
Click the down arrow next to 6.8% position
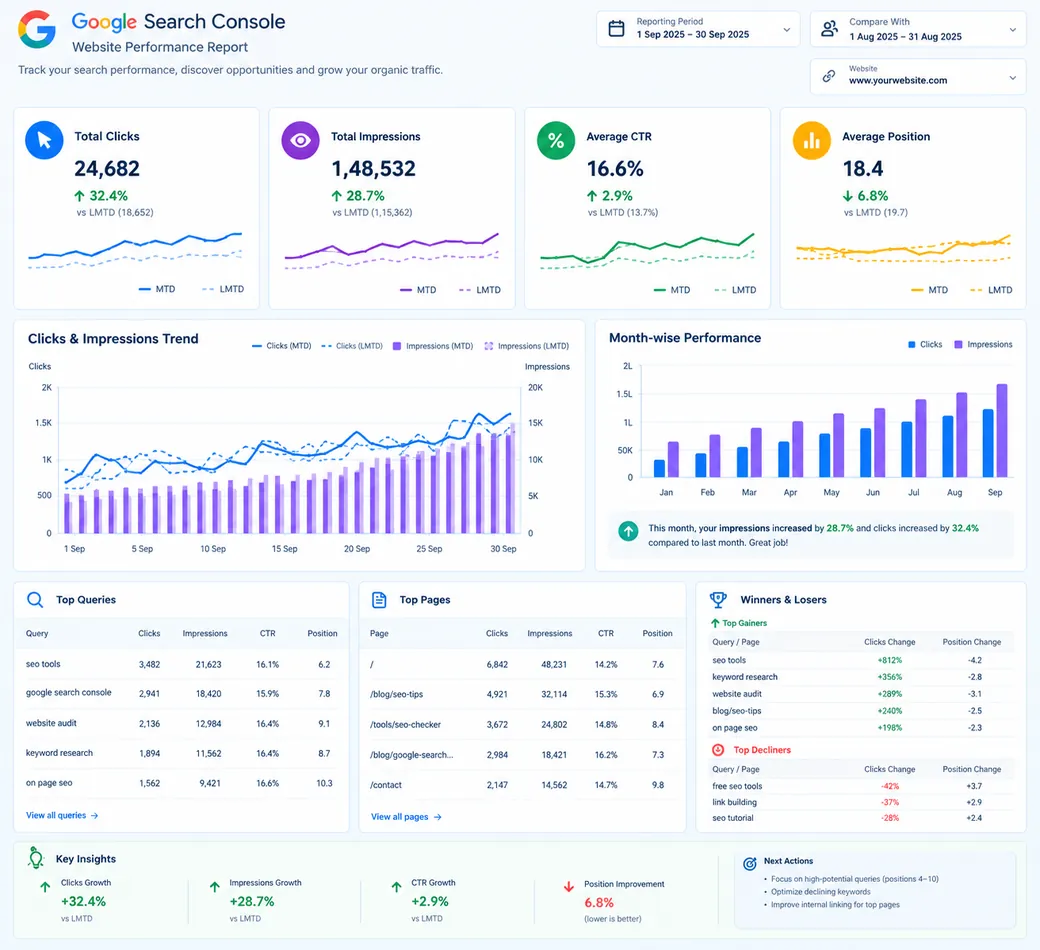[848, 196]
